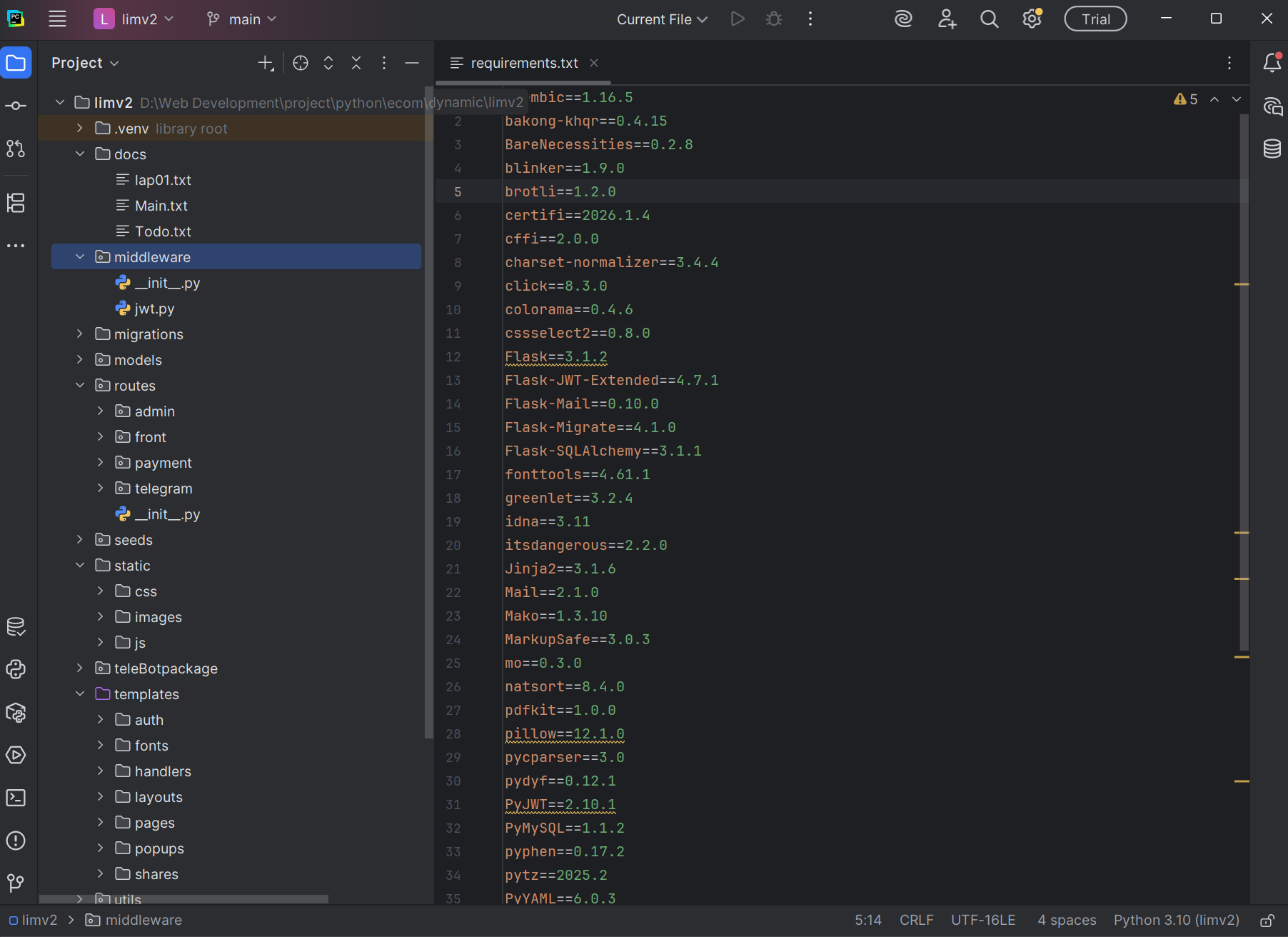Open the Structure tool window

pyautogui.click(x=16, y=203)
